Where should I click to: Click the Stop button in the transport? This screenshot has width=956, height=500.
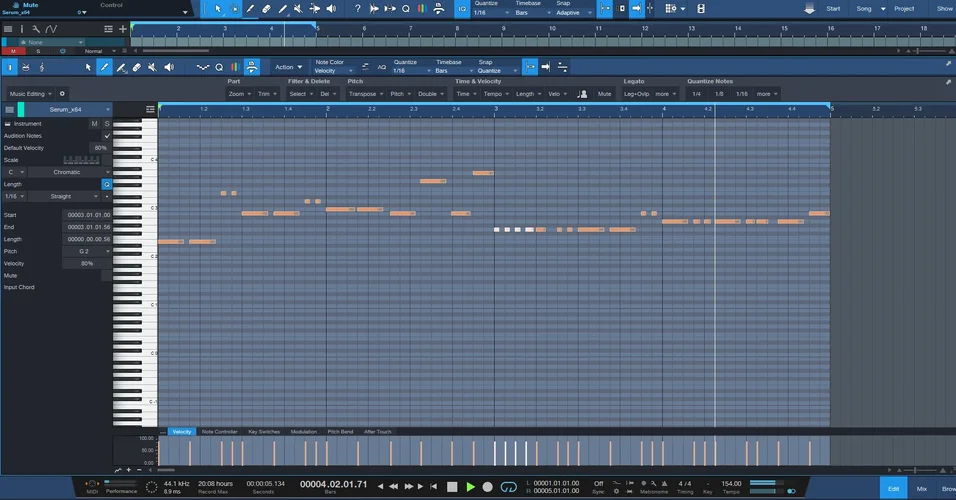pyautogui.click(x=452, y=487)
